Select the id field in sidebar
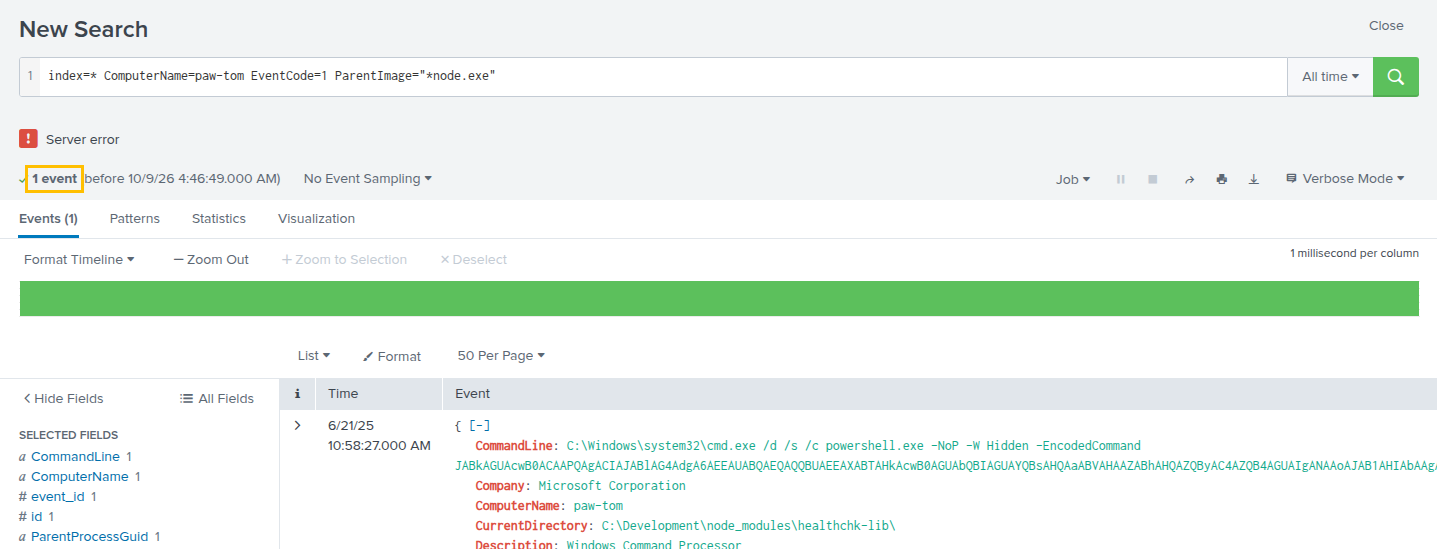This screenshot has height=549, width=1437. 37,516
